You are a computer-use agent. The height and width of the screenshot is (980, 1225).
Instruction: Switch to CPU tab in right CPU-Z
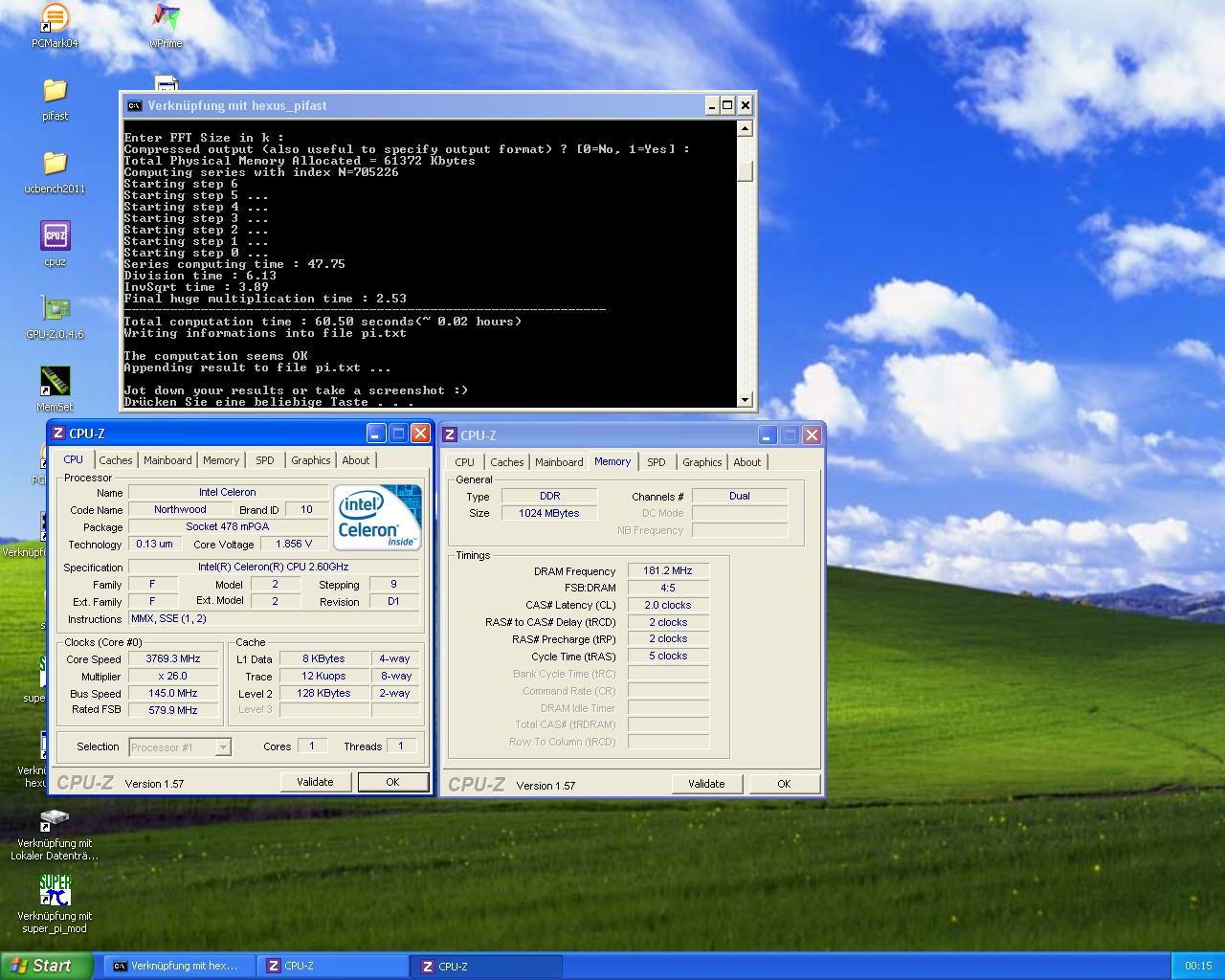pos(464,462)
